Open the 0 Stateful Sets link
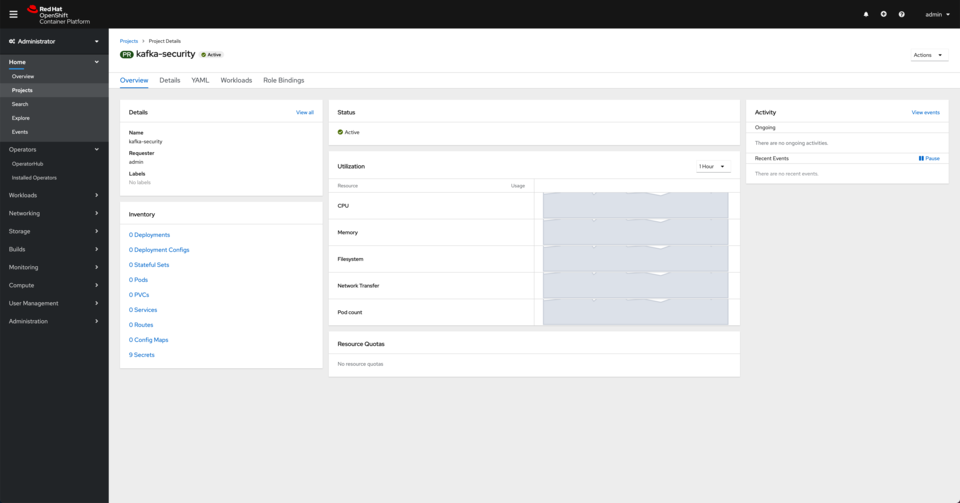 pos(149,265)
